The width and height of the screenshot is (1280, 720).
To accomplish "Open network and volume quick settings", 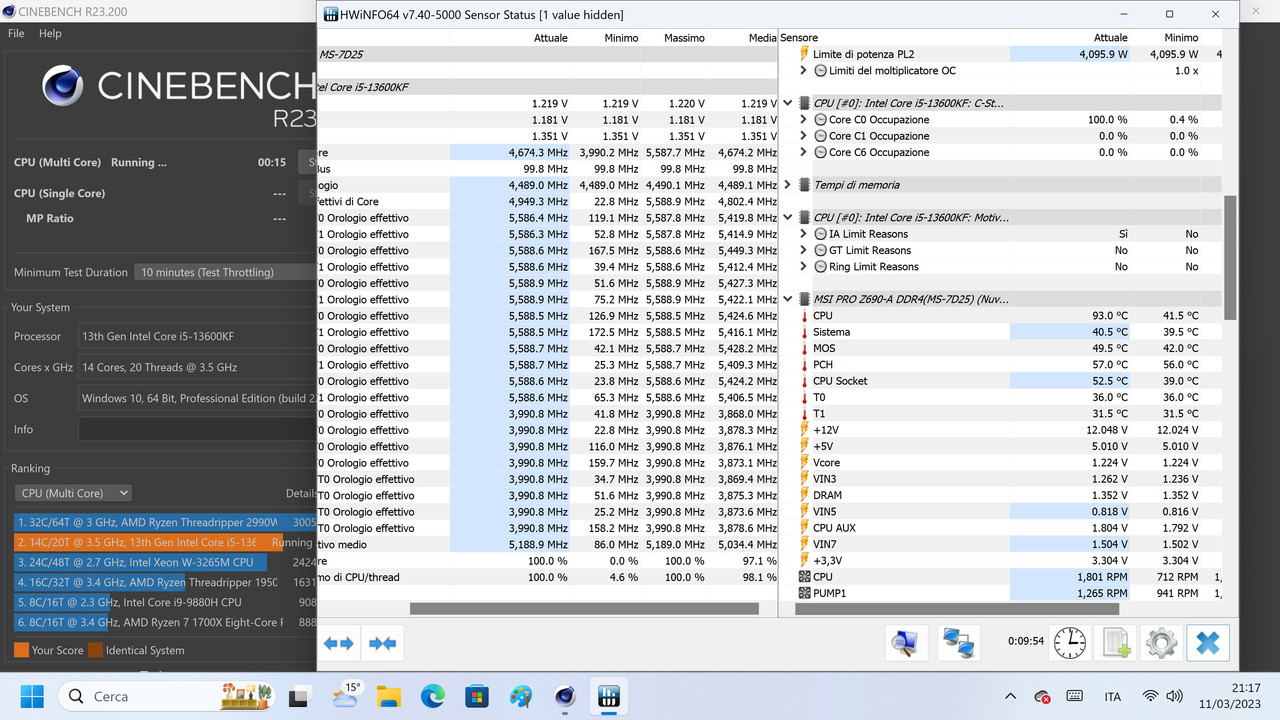I will tap(1163, 696).
